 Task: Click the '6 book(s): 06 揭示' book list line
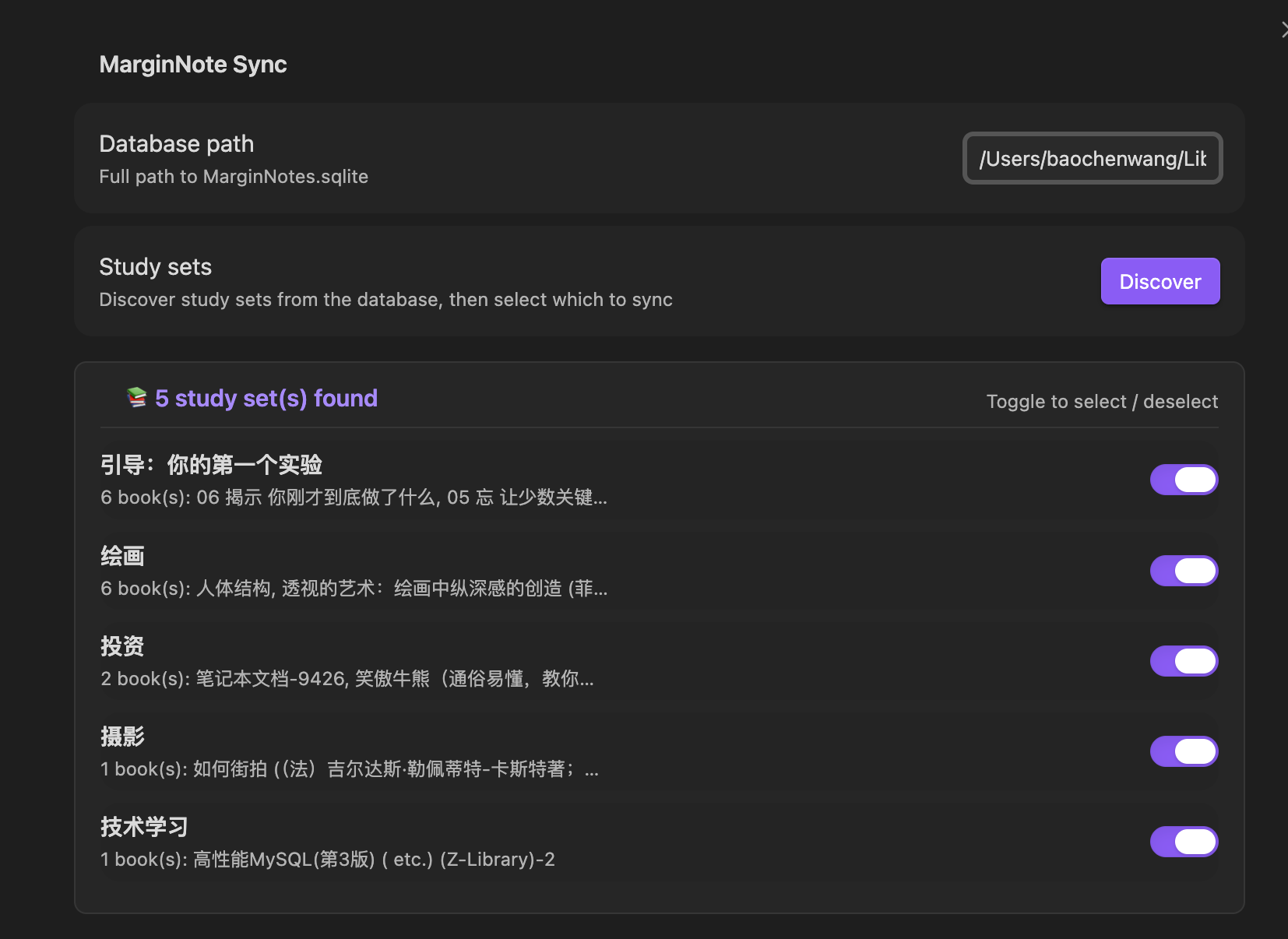click(354, 498)
